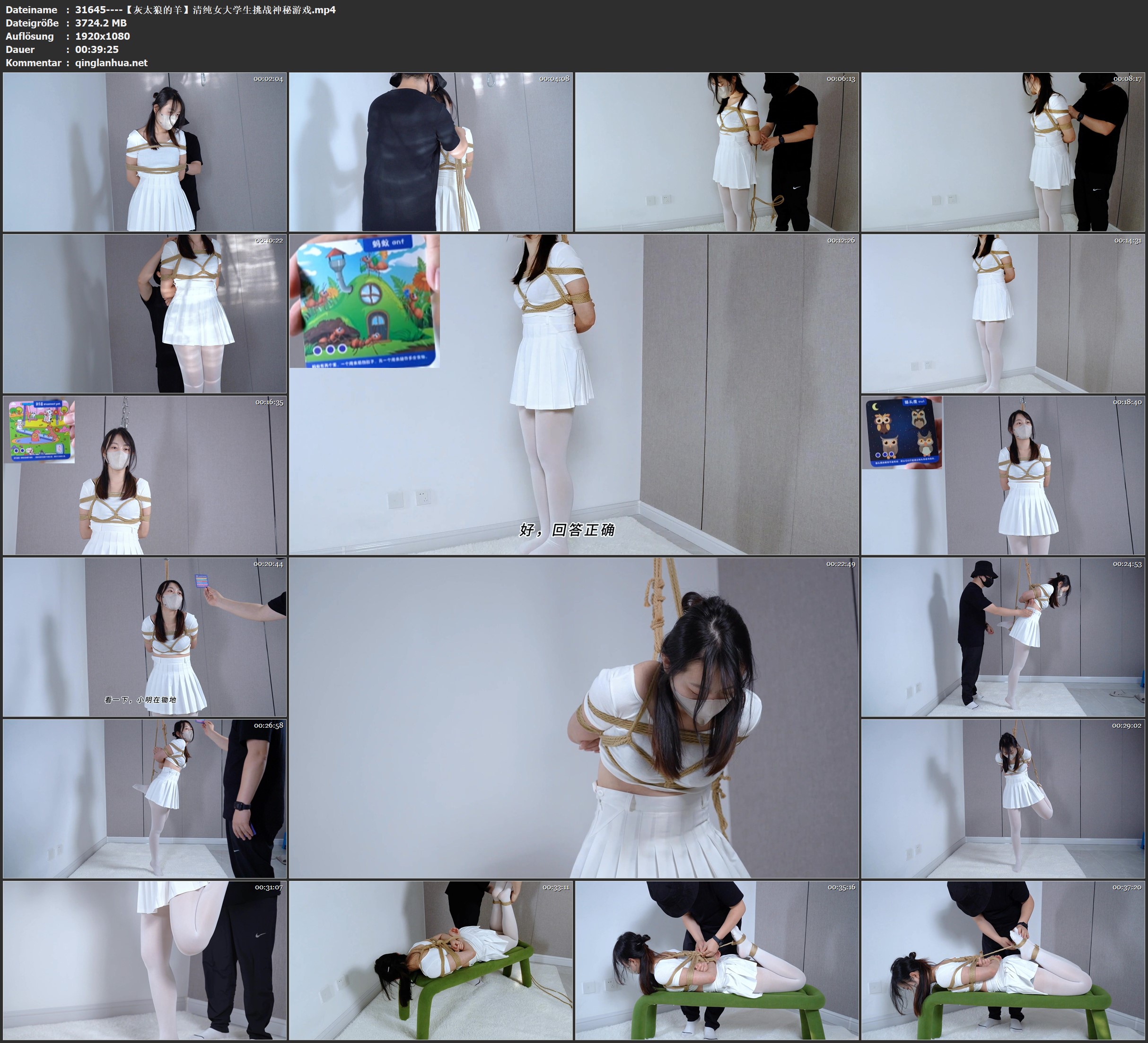Click the Auflösung 1920x1080 value
The width and height of the screenshot is (1148, 1043).
[x=103, y=36]
